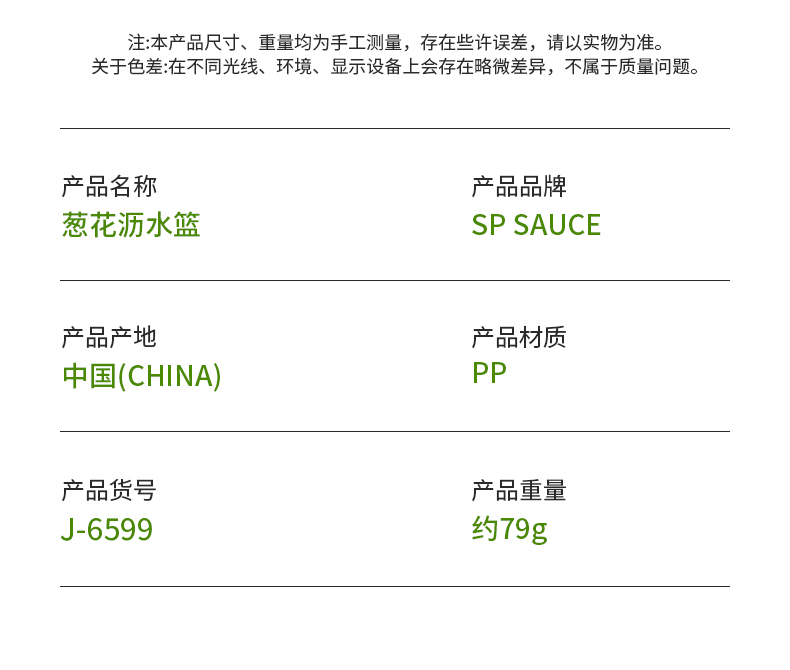Select the item number 'J-6599'
790x670 pixels.
pos(106,529)
